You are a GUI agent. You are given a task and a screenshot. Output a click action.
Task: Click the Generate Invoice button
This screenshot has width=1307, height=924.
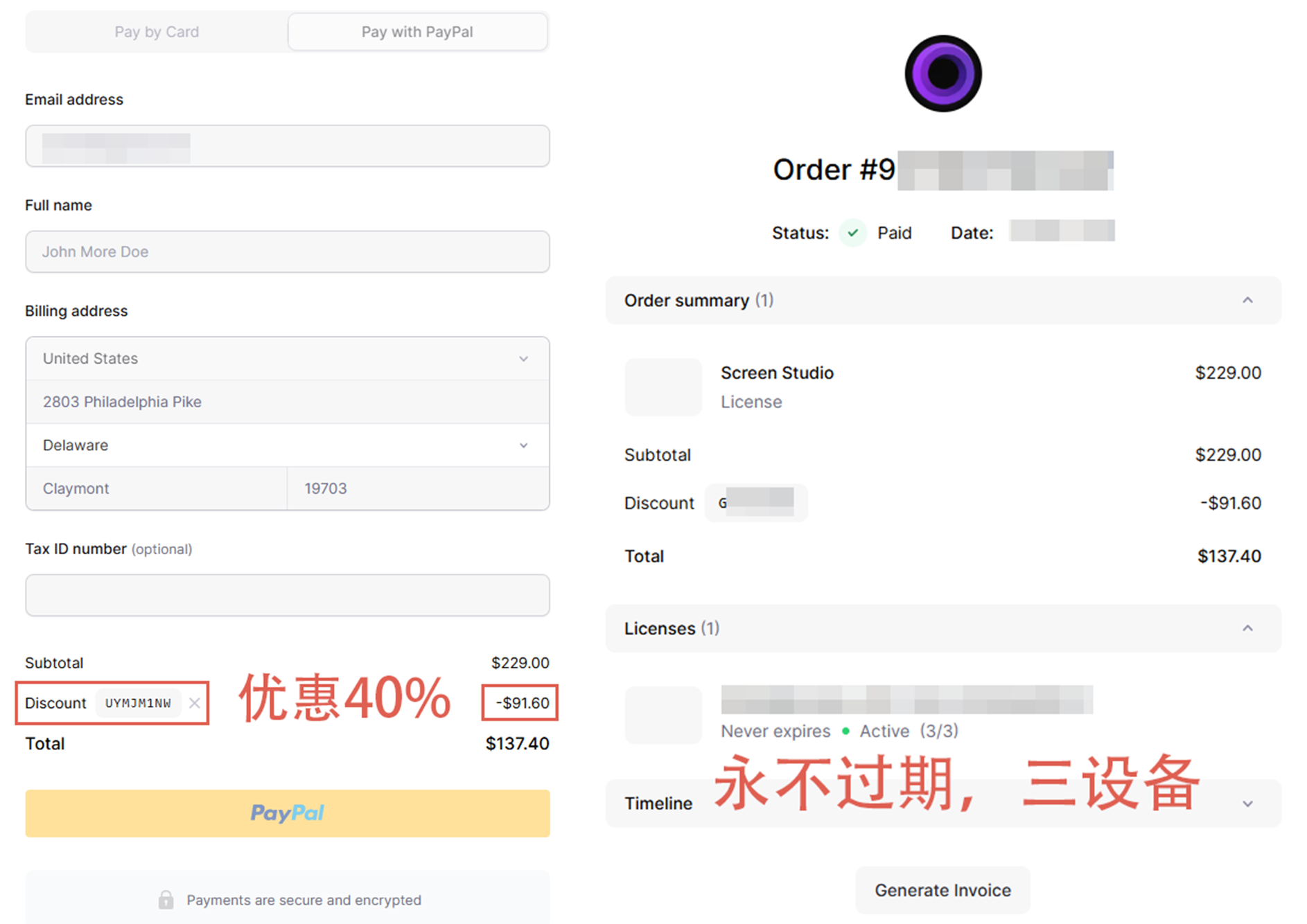(942, 890)
